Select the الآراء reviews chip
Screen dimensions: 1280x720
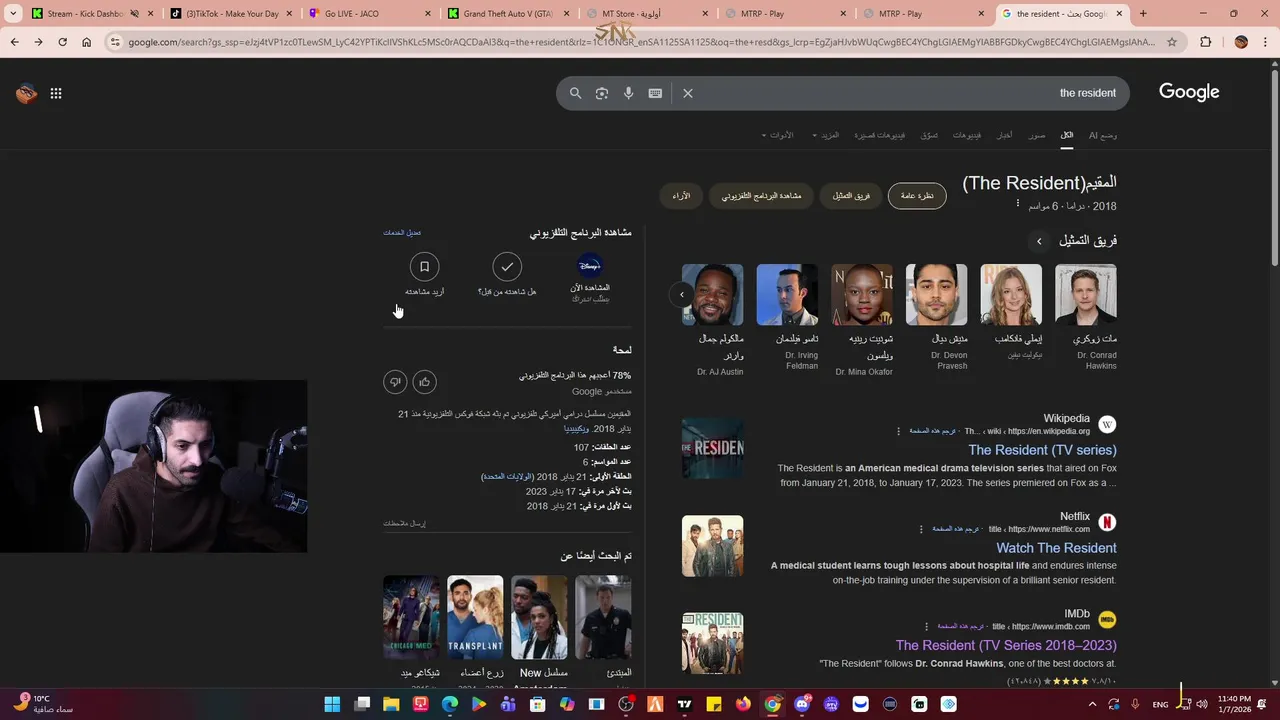[x=681, y=196]
